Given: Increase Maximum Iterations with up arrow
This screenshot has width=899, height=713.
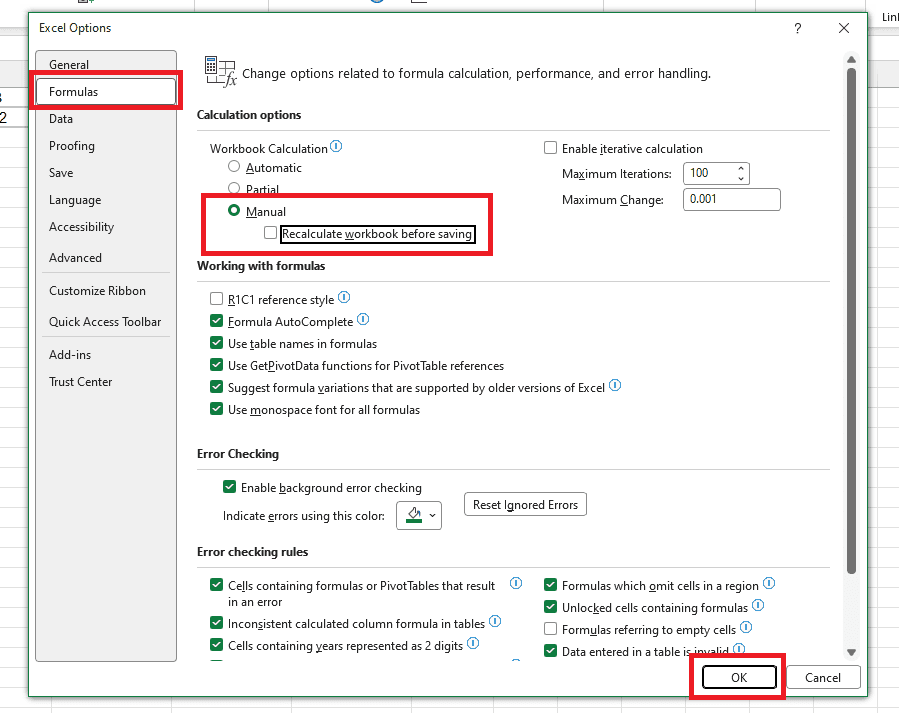Looking at the screenshot, I should click(x=741, y=169).
